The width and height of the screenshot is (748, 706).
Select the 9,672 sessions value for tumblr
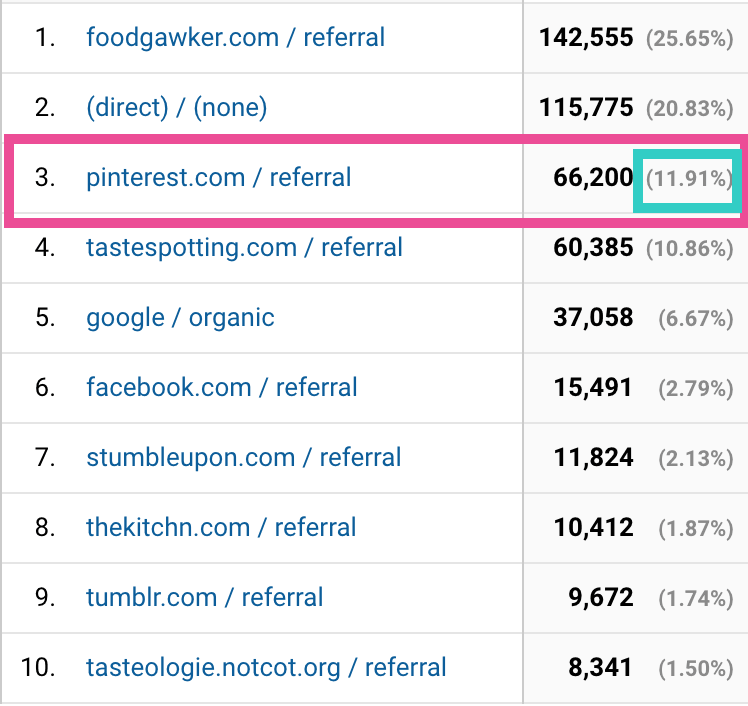tap(601, 597)
